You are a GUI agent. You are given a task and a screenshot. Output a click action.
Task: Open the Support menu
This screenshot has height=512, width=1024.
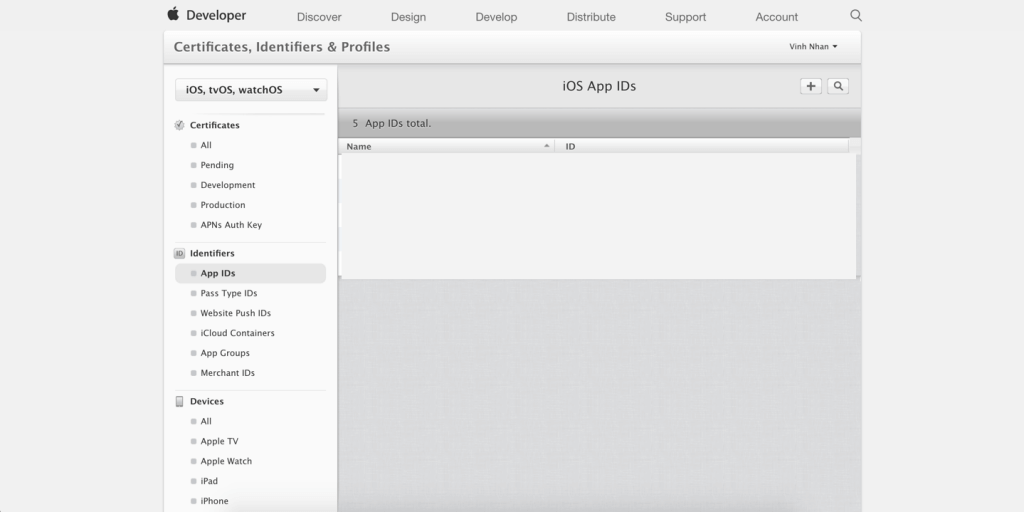[685, 17]
